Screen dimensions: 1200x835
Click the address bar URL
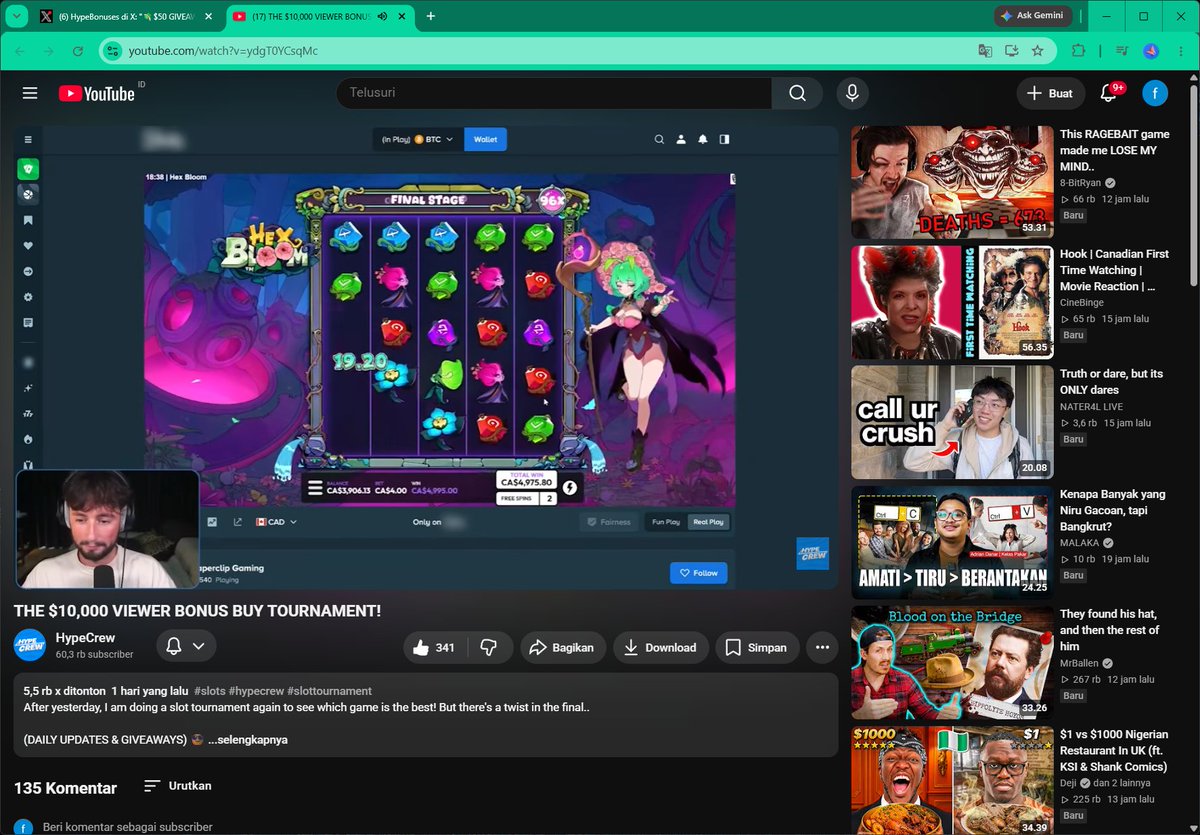(x=222, y=50)
